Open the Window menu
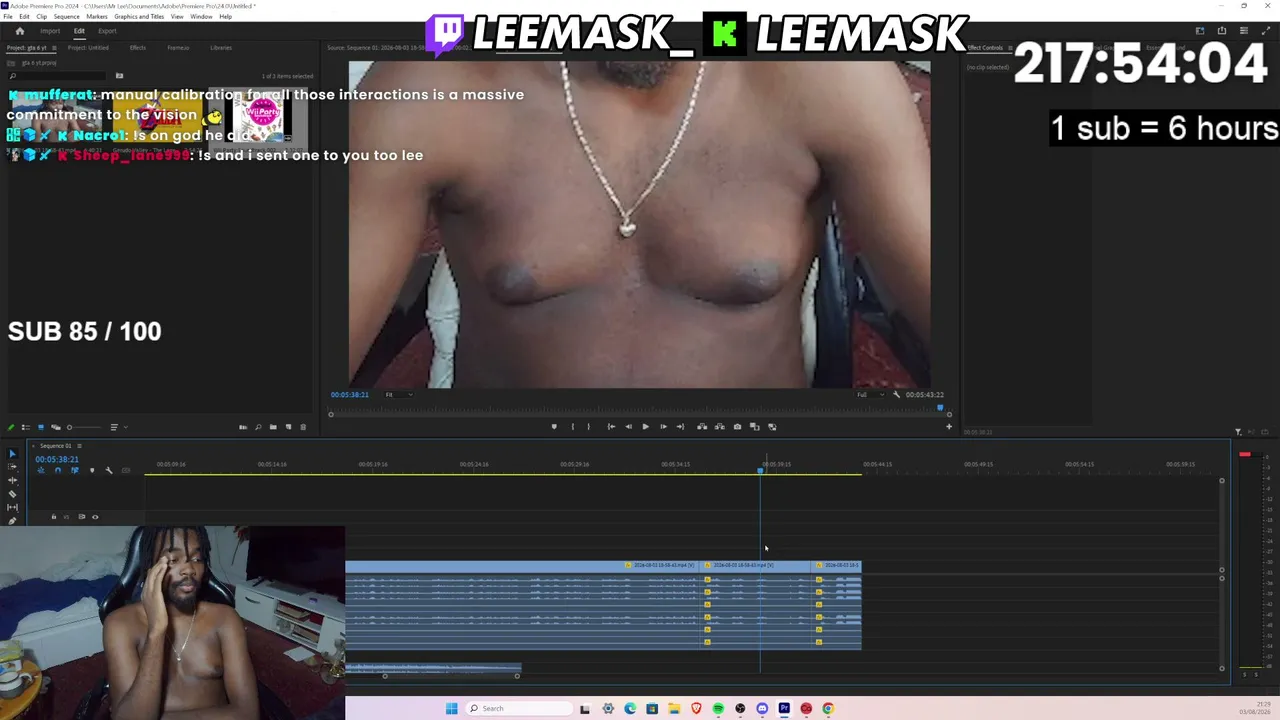 [x=201, y=17]
